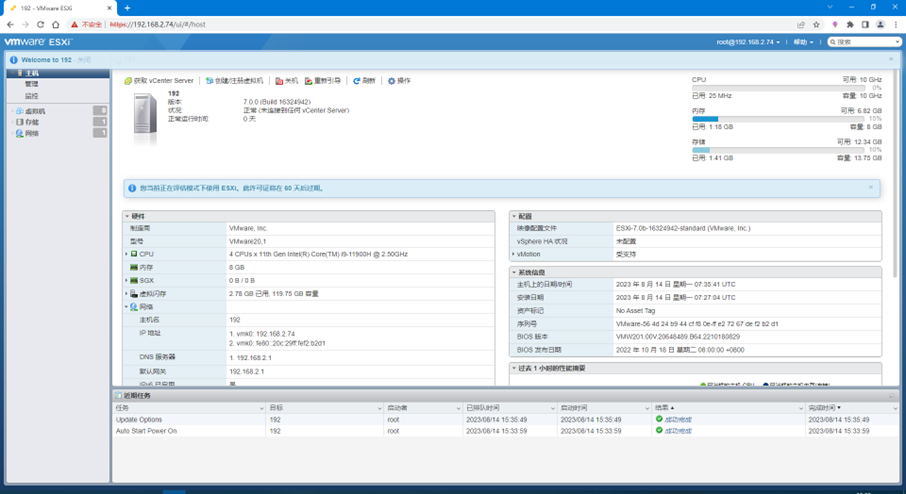
Task: Click the blue 刷新 refresh icon
Action: [357, 81]
